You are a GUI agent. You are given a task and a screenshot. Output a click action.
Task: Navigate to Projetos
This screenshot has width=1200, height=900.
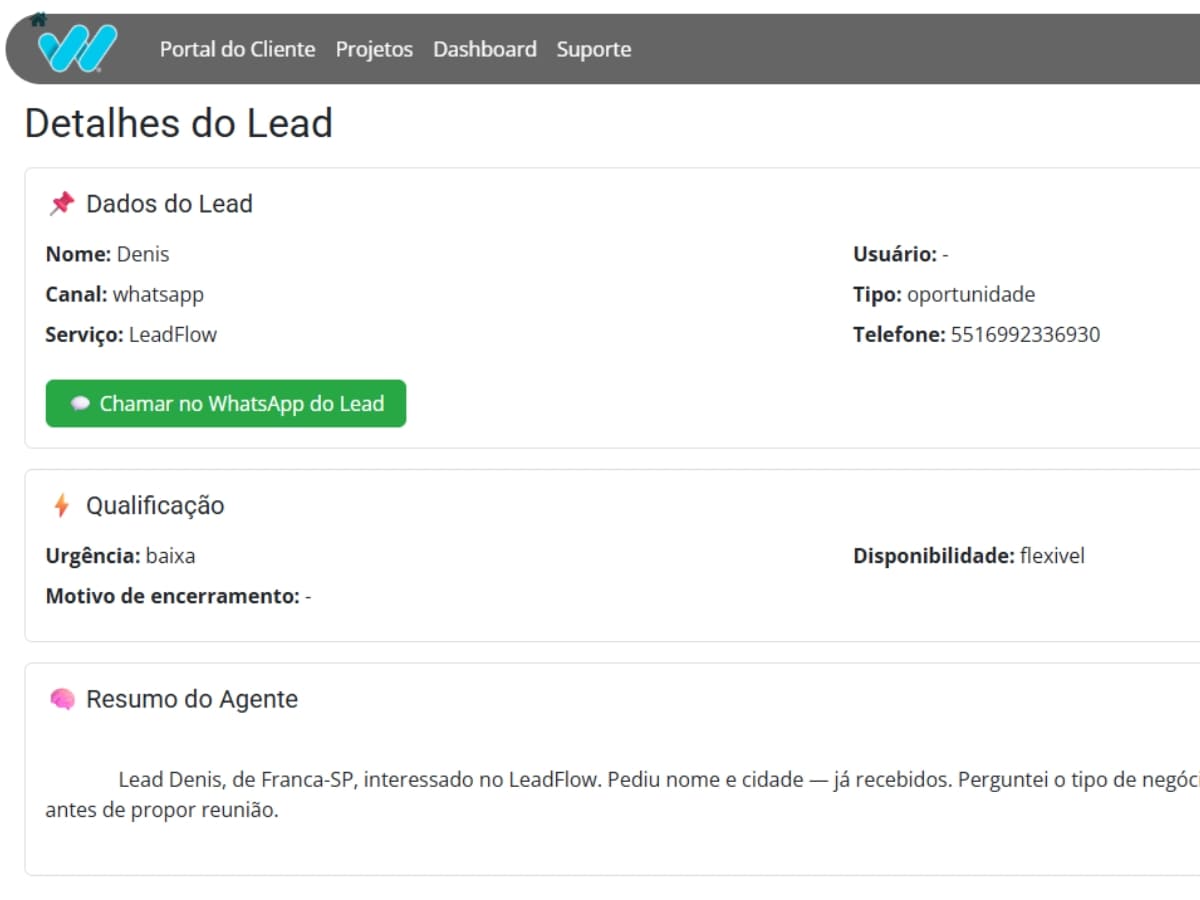(x=374, y=49)
